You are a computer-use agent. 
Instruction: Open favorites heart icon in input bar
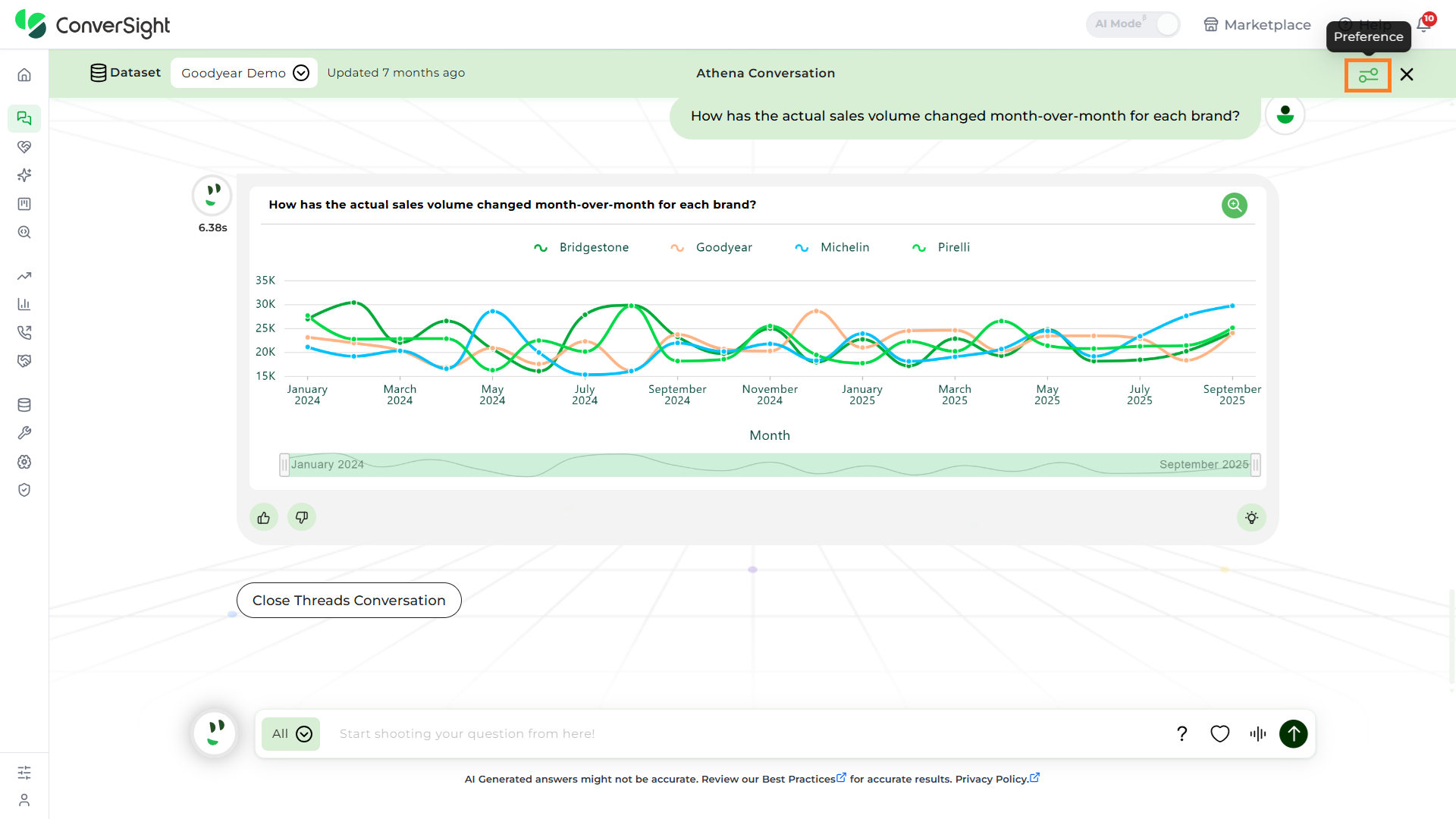[x=1220, y=734]
